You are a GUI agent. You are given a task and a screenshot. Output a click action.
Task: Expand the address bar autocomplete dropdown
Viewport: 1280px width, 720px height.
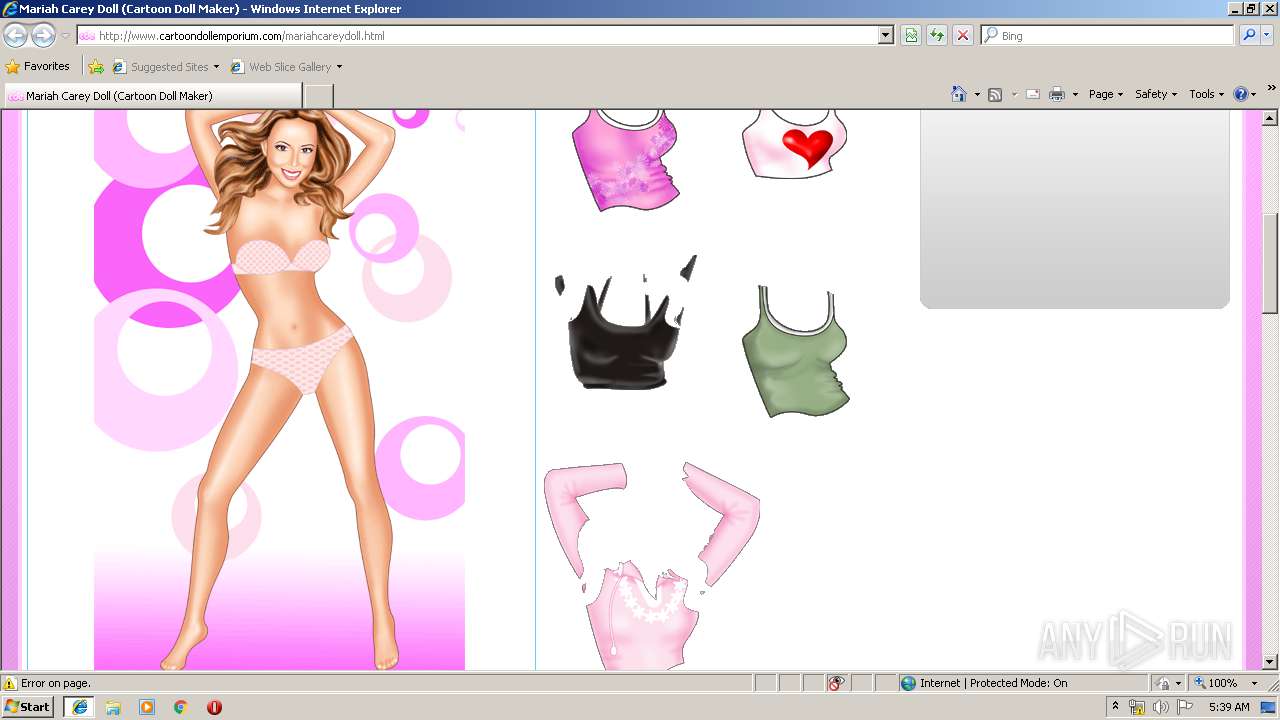[x=886, y=35]
